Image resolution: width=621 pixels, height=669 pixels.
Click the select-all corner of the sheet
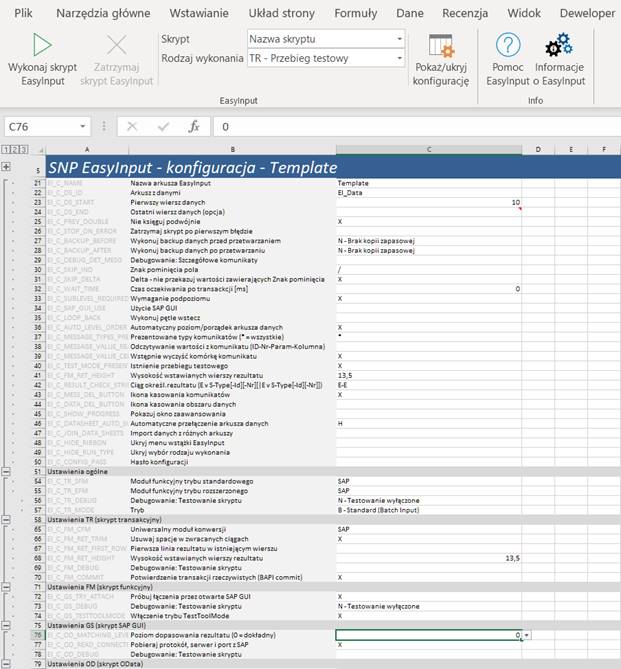[41, 150]
